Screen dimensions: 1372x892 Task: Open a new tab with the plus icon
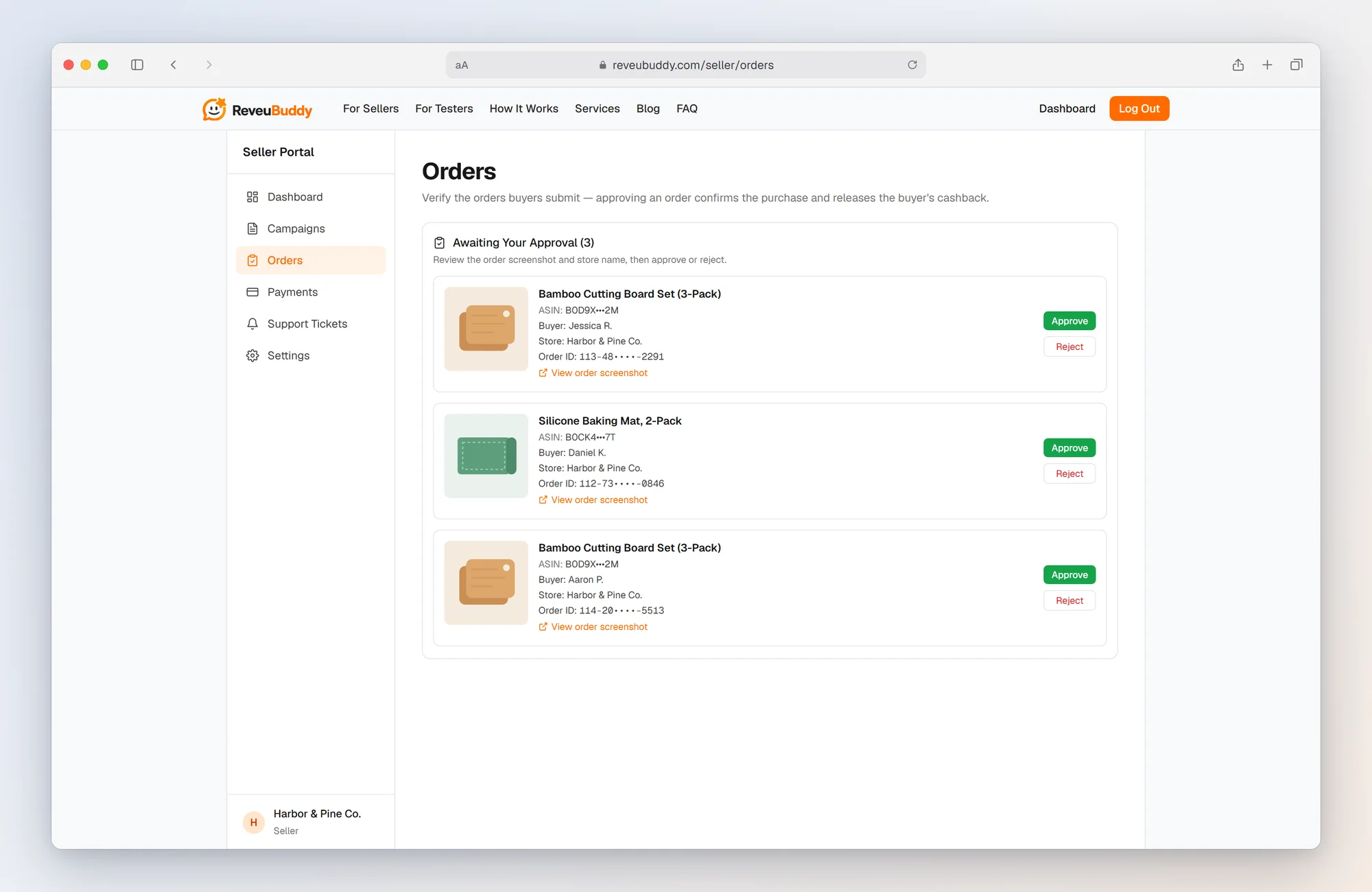tap(1267, 64)
